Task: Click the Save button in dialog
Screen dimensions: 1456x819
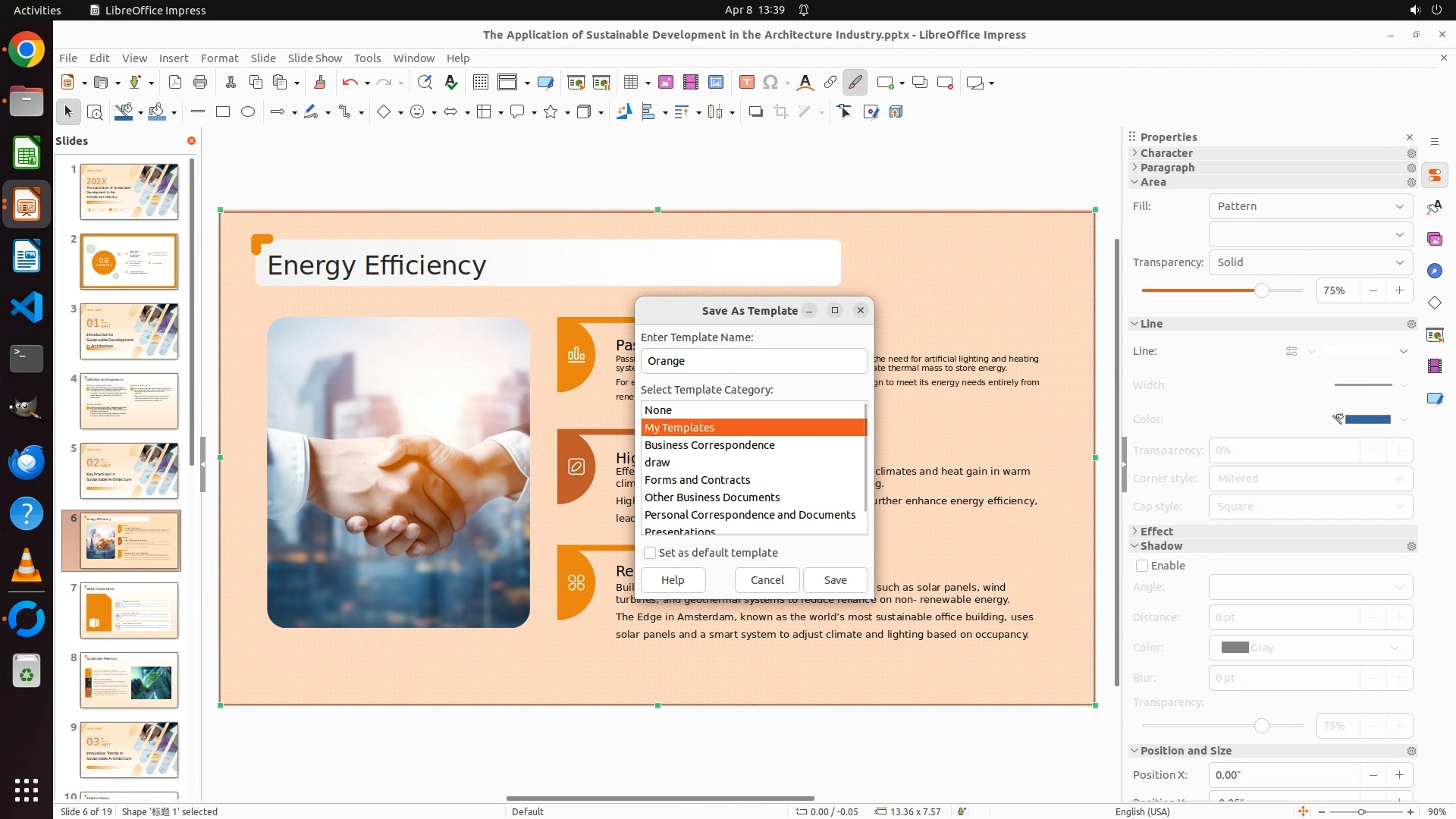Action: click(x=835, y=580)
